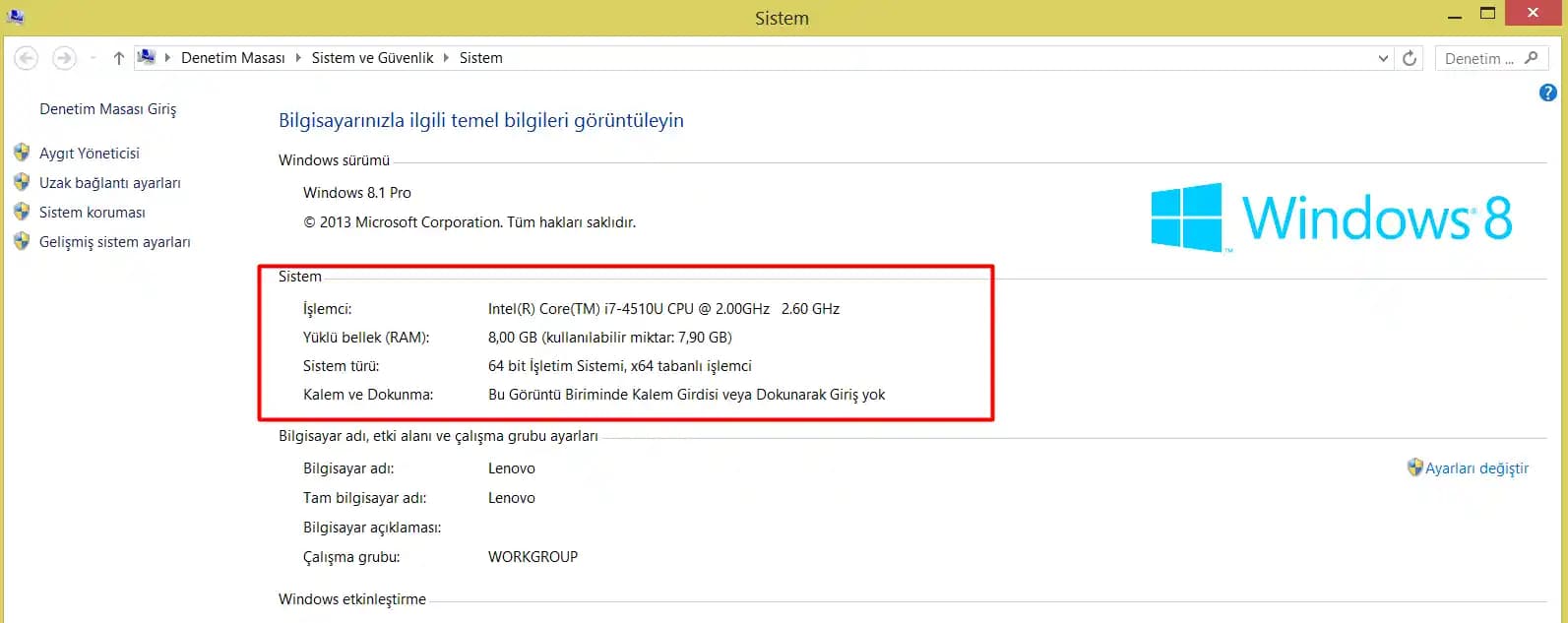Expand chevron after Sistem ve Güvenlik
This screenshot has width=1568, height=623.
click(447, 58)
